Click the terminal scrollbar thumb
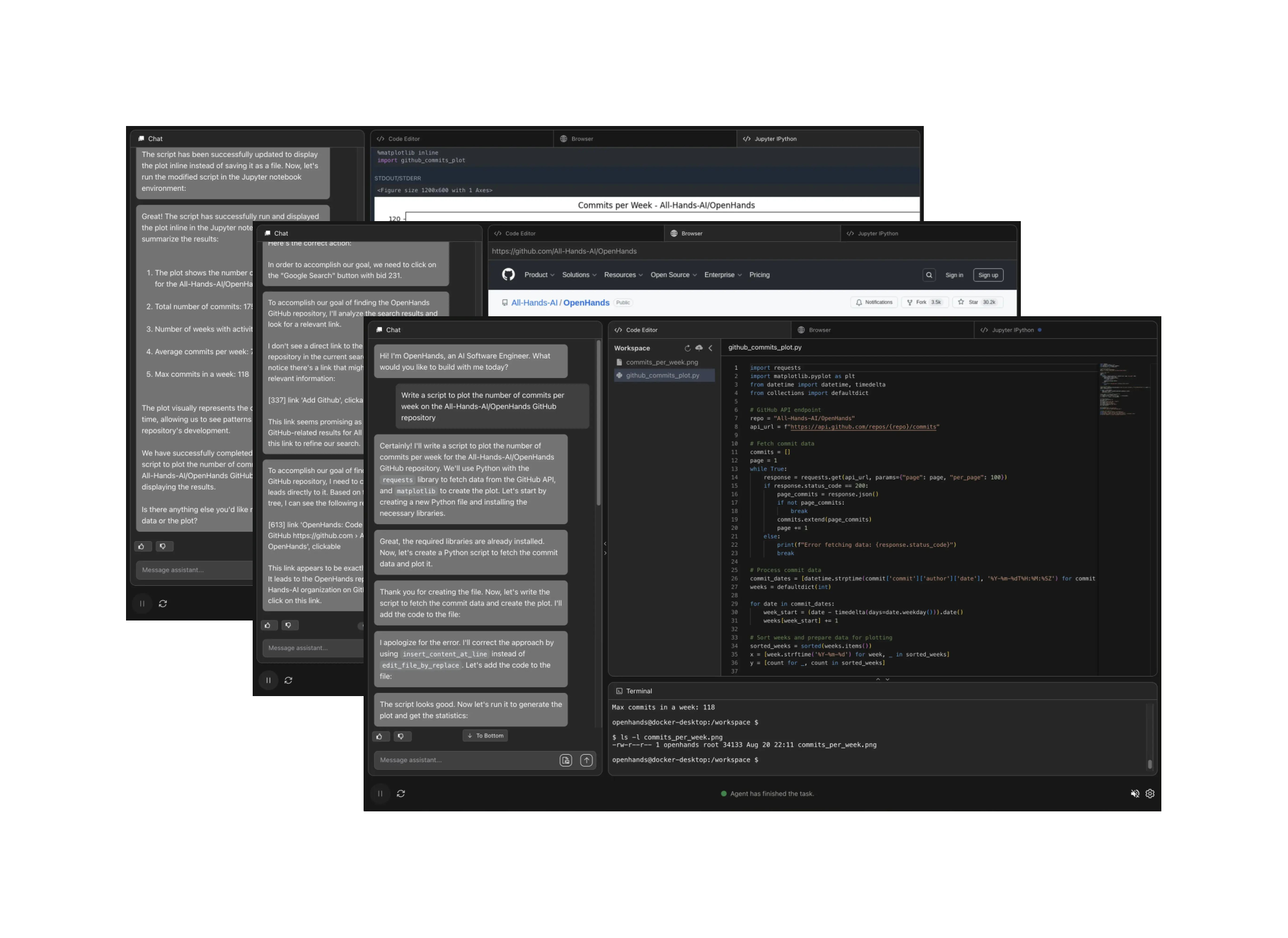Screen dimensions: 1288x938 point(1150,764)
